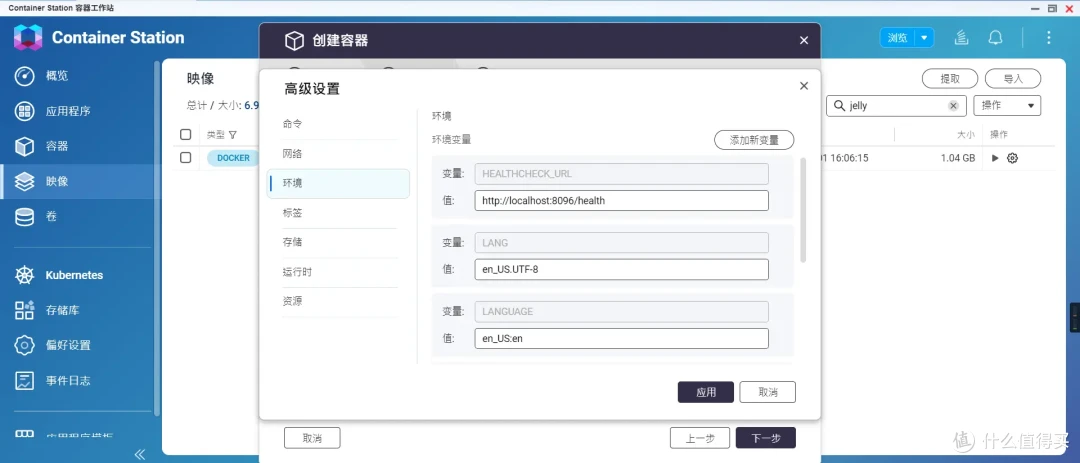1080x463 pixels.
Task: Close the 高级设置 dialog
Action: point(803,86)
